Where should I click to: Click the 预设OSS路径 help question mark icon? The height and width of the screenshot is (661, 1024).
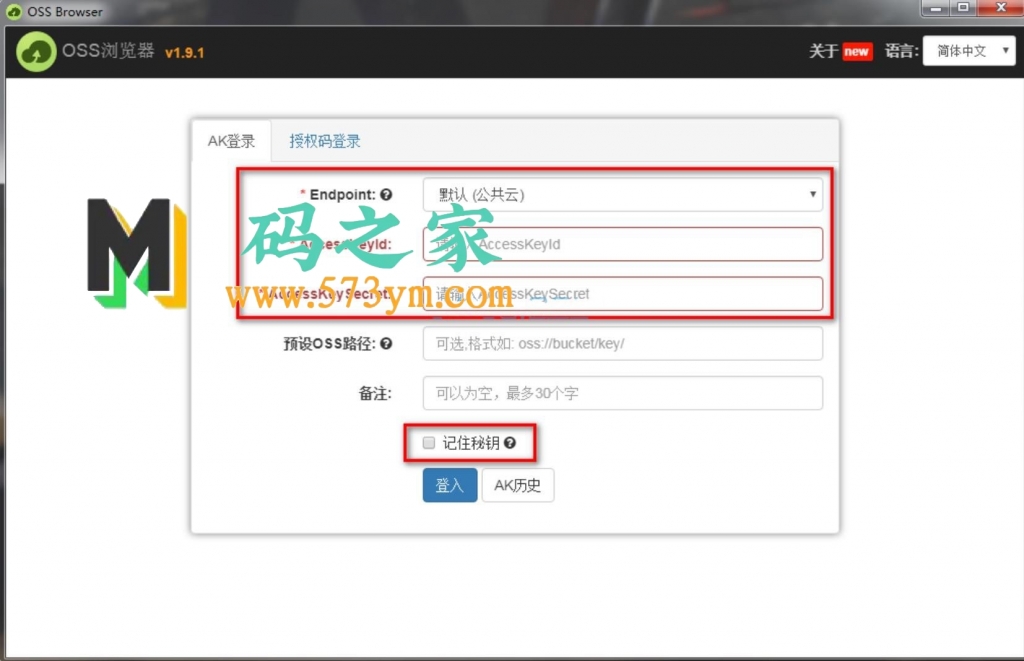pyautogui.click(x=386, y=344)
